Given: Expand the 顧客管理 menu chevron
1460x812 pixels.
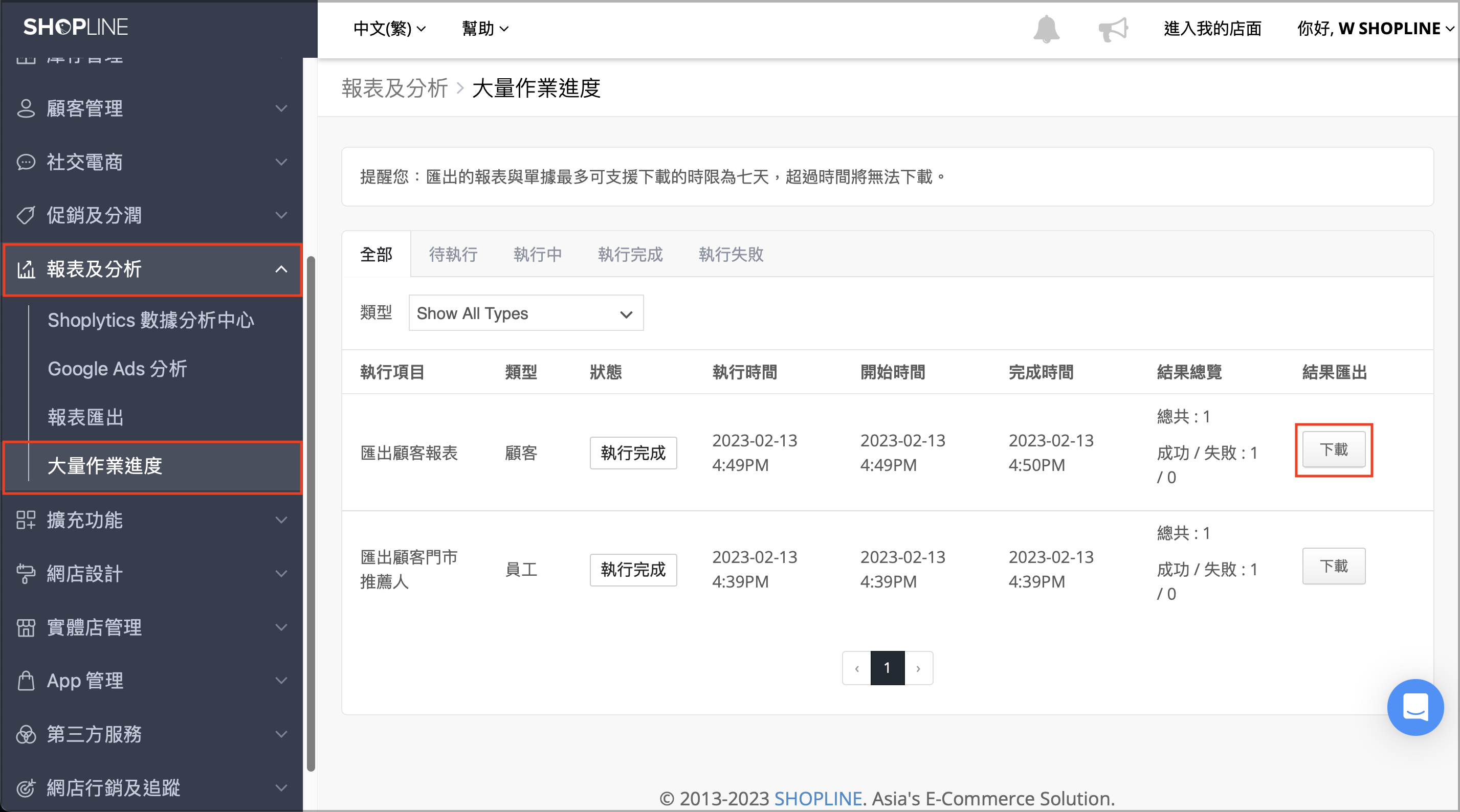Looking at the screenshot, I should point(281,108).
